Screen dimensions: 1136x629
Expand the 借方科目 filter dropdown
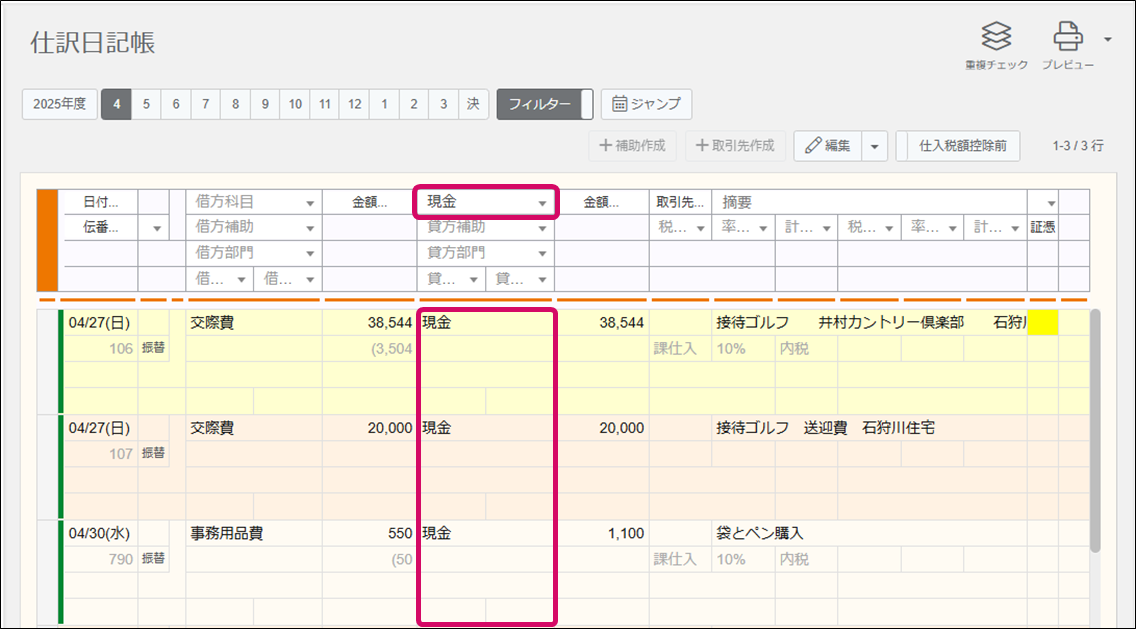click(310, 202)
